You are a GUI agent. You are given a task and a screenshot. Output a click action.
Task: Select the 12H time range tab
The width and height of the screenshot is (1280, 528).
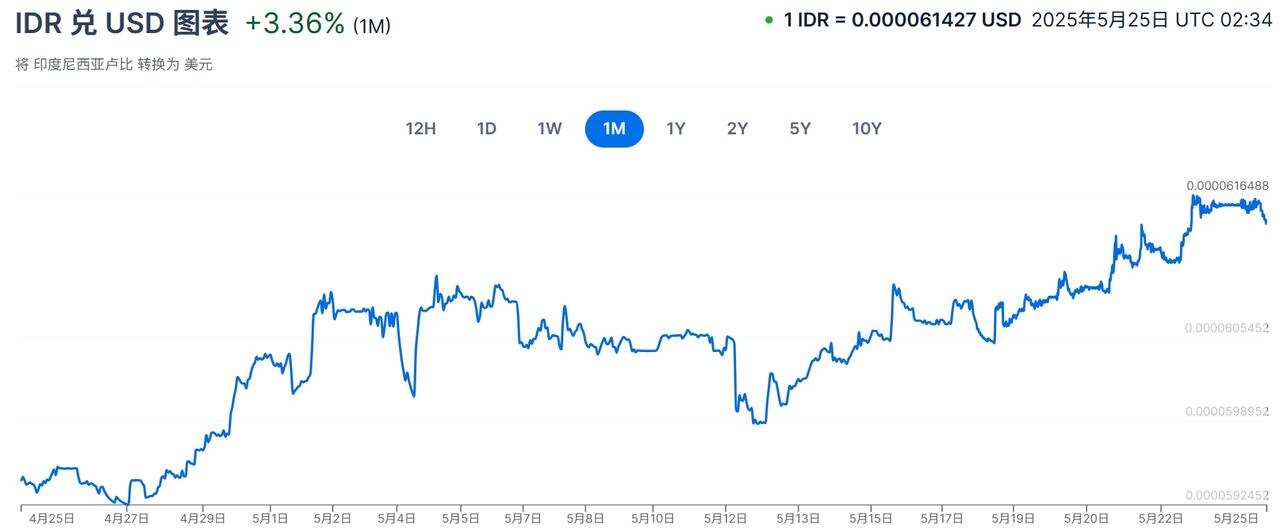point(421,128)
